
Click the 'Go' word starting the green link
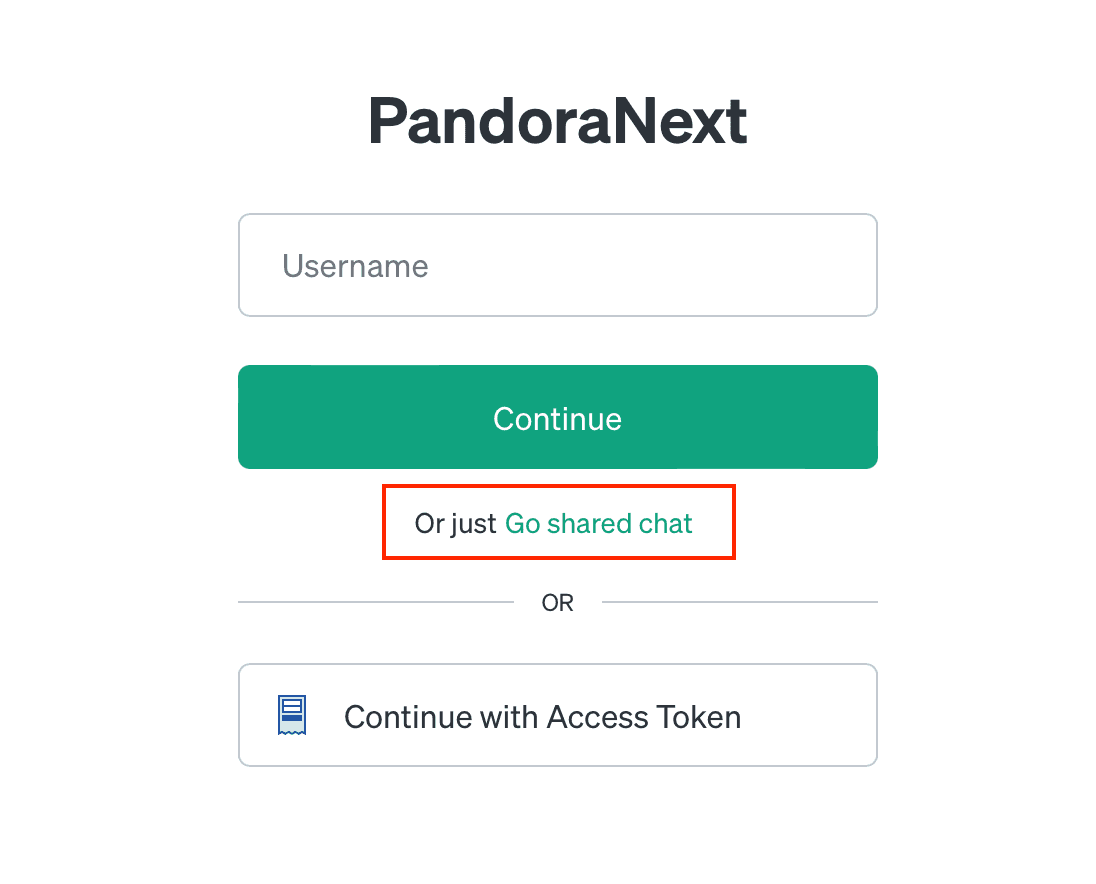pos(522,523)
